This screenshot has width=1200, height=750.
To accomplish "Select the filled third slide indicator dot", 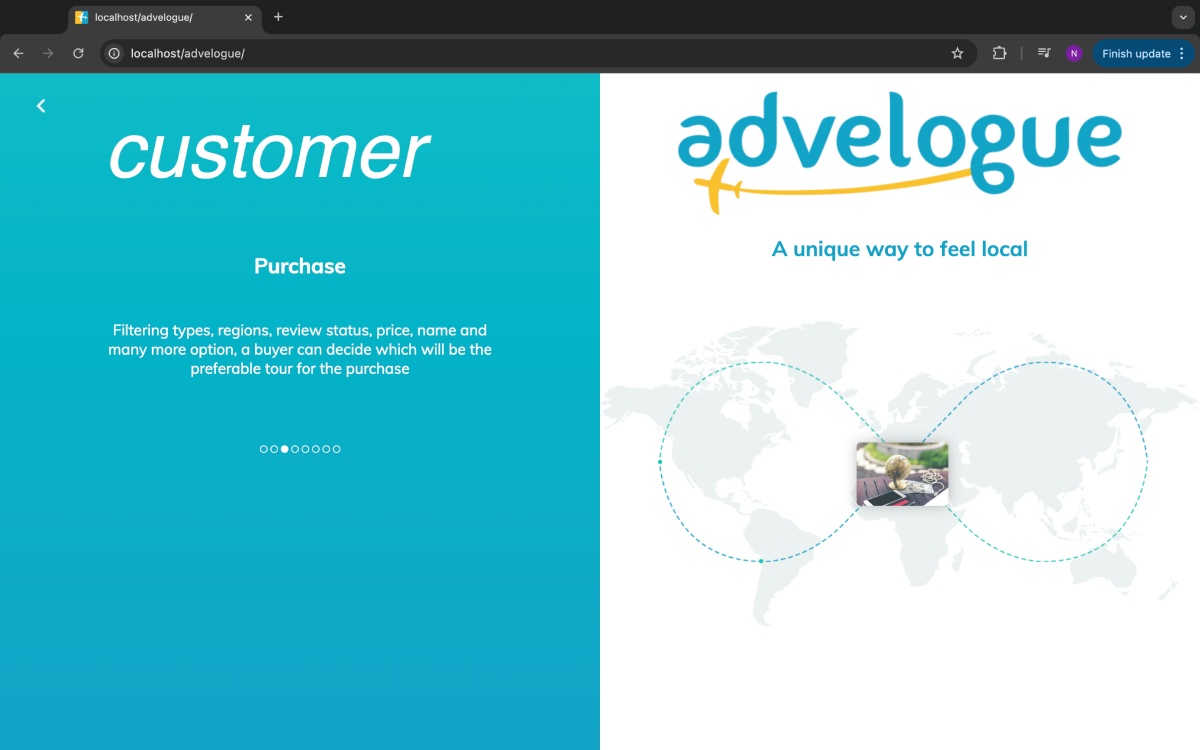I will pos(285,449).
